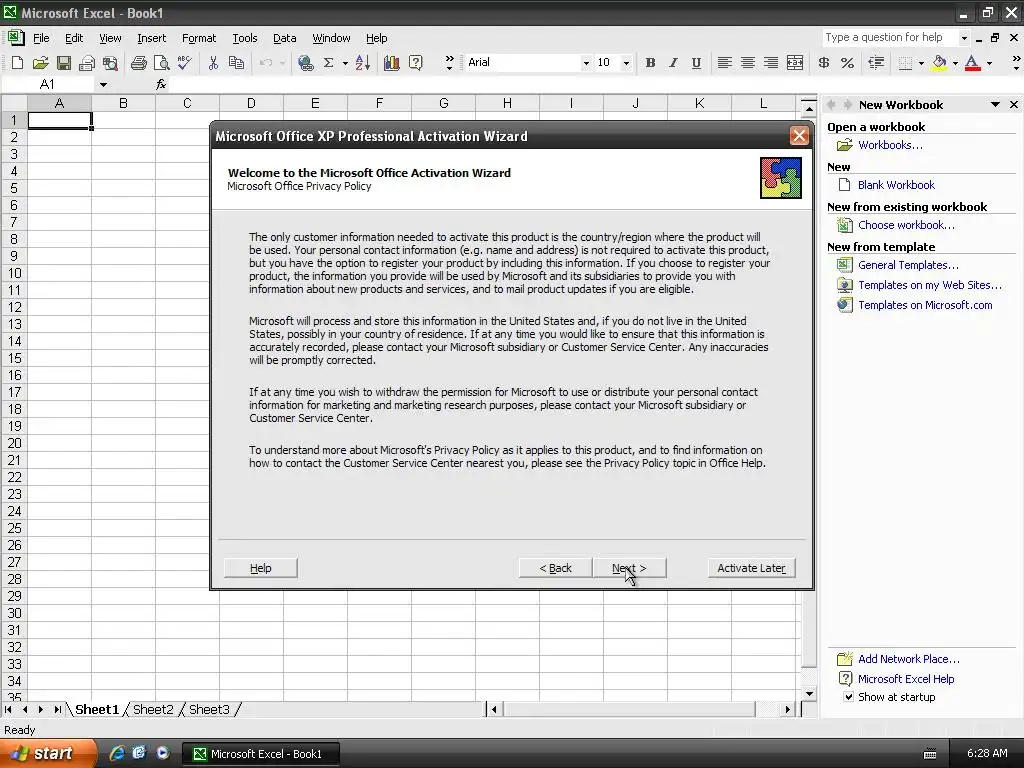1024x768 pixels.
Task: Click the Name Box showing A1
Action: click(x=49, y=84)
